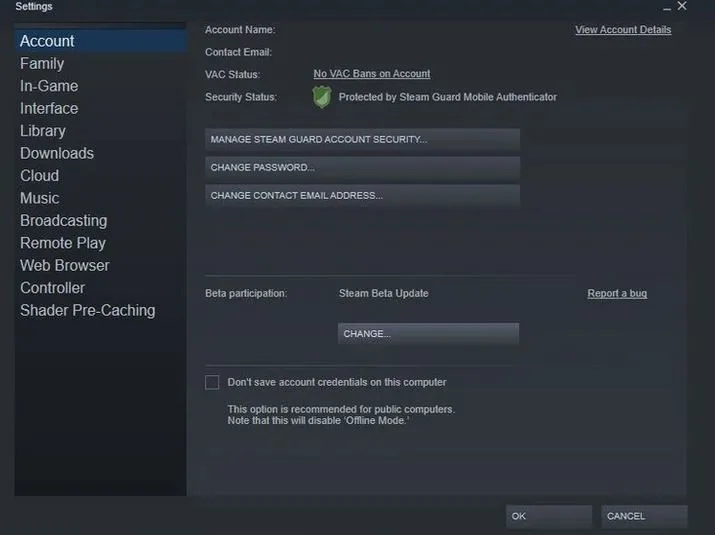This screenshot has width=715, height=535.
Task: Click View Account Details link
Action: 623,30
